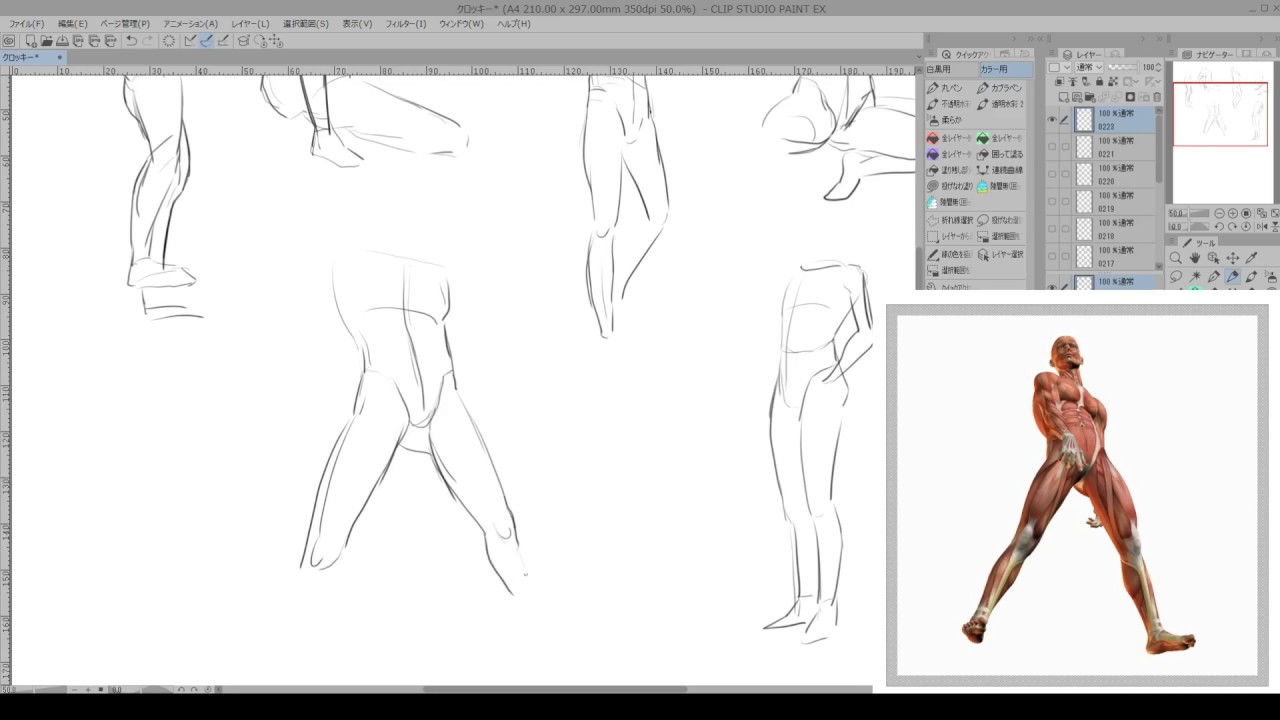
Task: Click the layer name 0220
Action: (x=1106, y=182)
